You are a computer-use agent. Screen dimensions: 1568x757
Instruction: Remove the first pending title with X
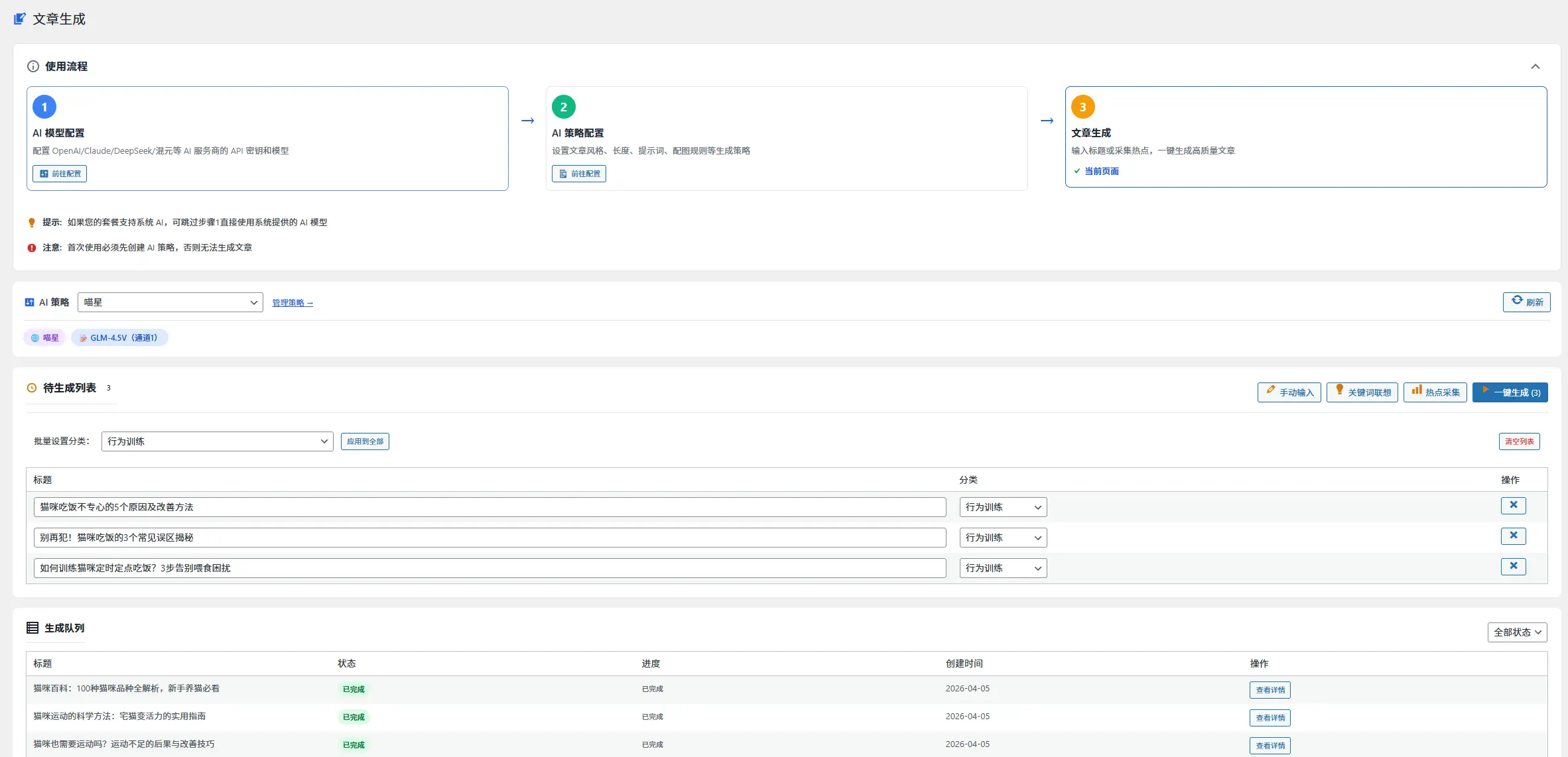click(1513, 505)
